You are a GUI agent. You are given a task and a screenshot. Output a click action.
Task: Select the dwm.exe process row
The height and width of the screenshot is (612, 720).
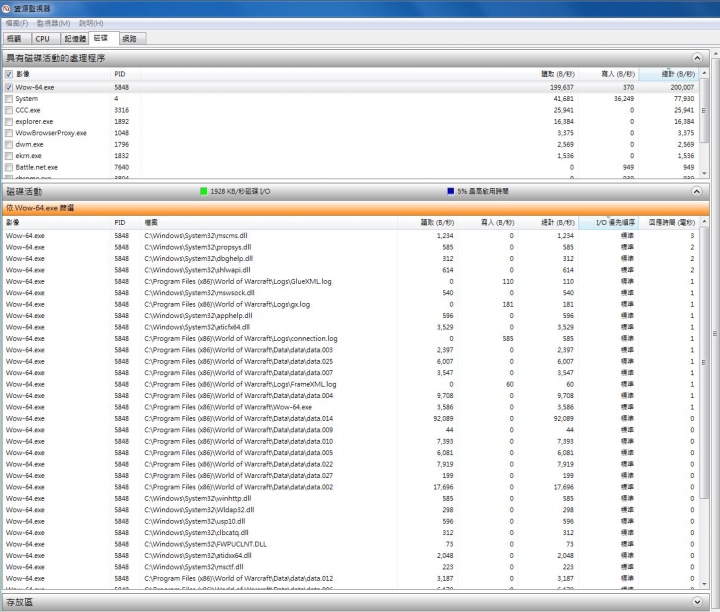[351, 145]
